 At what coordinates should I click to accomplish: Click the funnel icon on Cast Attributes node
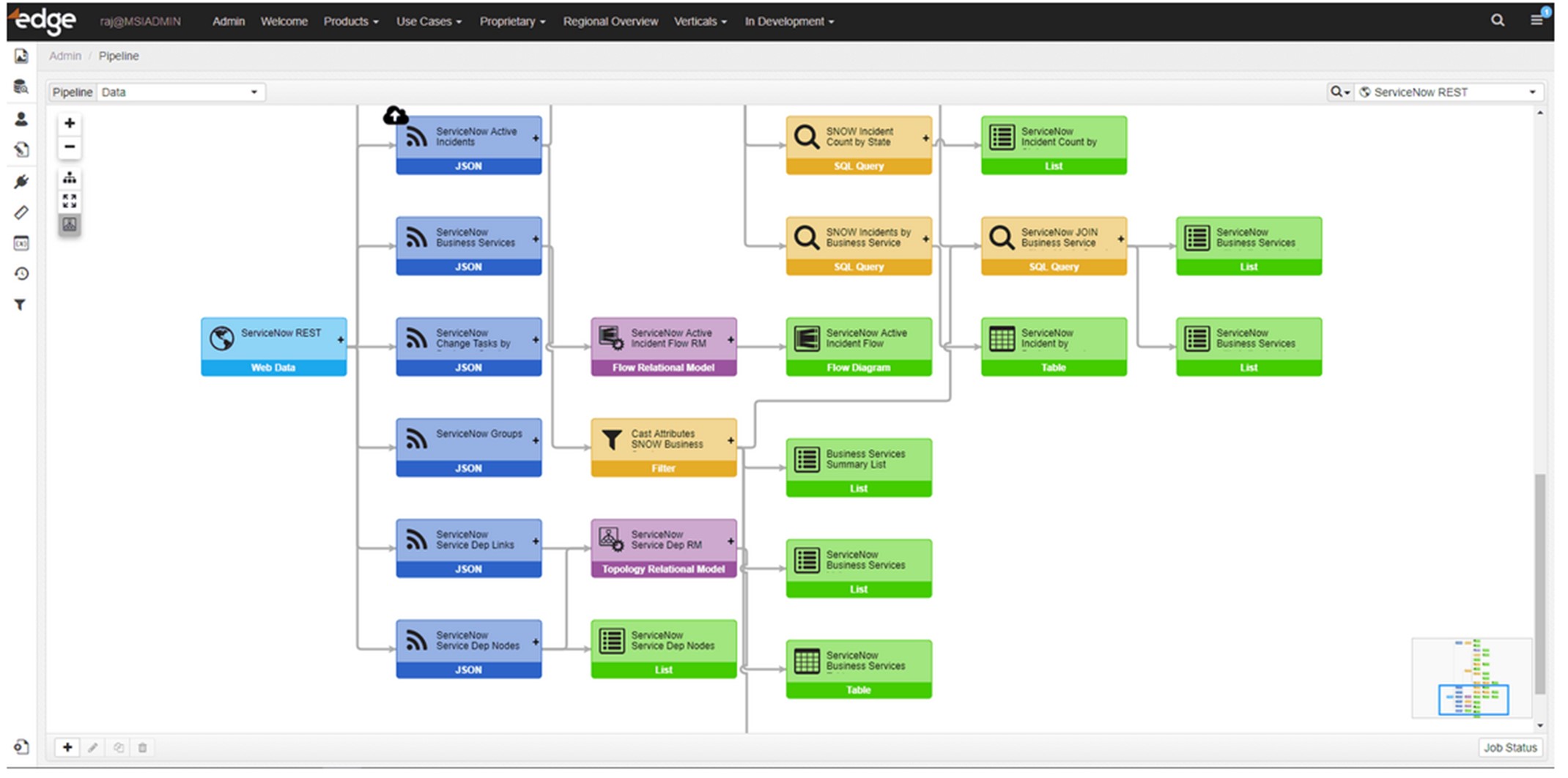pyautogui.click(x=612, y=439)
